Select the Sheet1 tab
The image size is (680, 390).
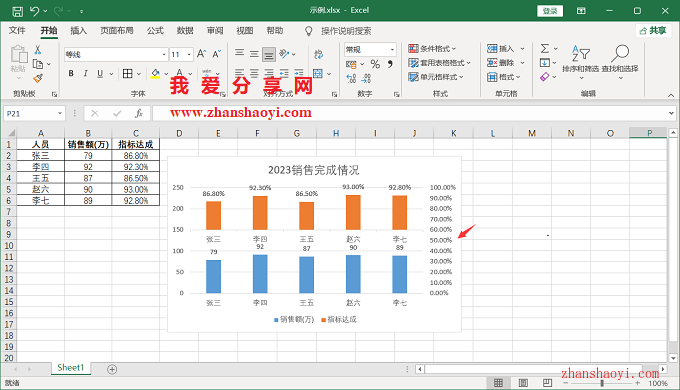coord(70,368)
